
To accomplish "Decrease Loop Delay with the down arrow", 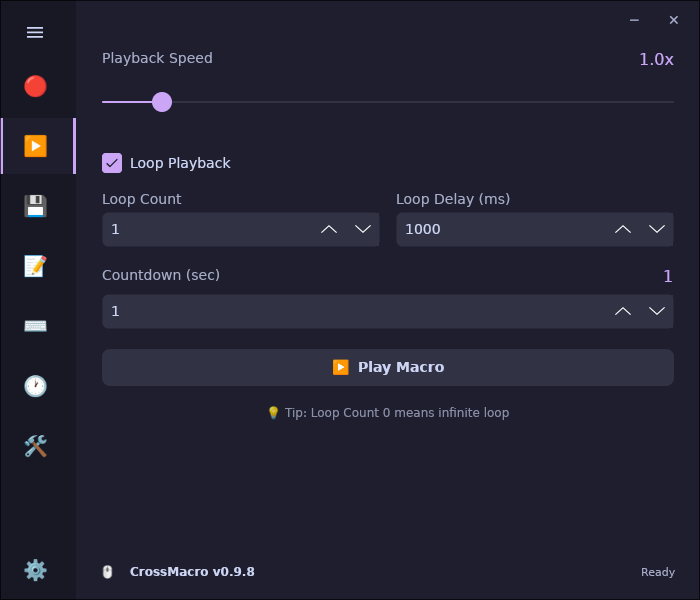I will tap(657, 229).
